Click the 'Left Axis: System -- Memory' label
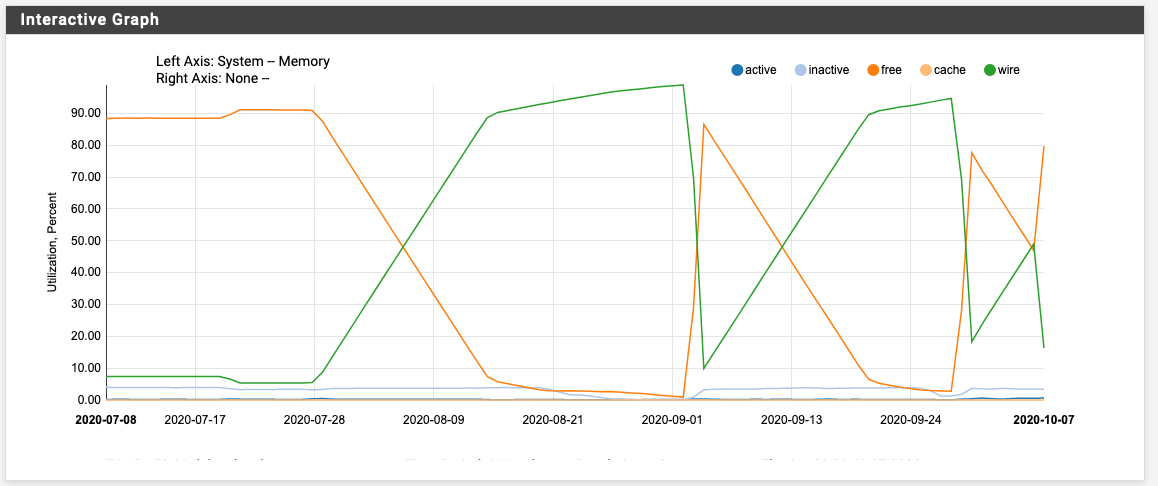Viewport: 1158px width, 486px height. 243,62
